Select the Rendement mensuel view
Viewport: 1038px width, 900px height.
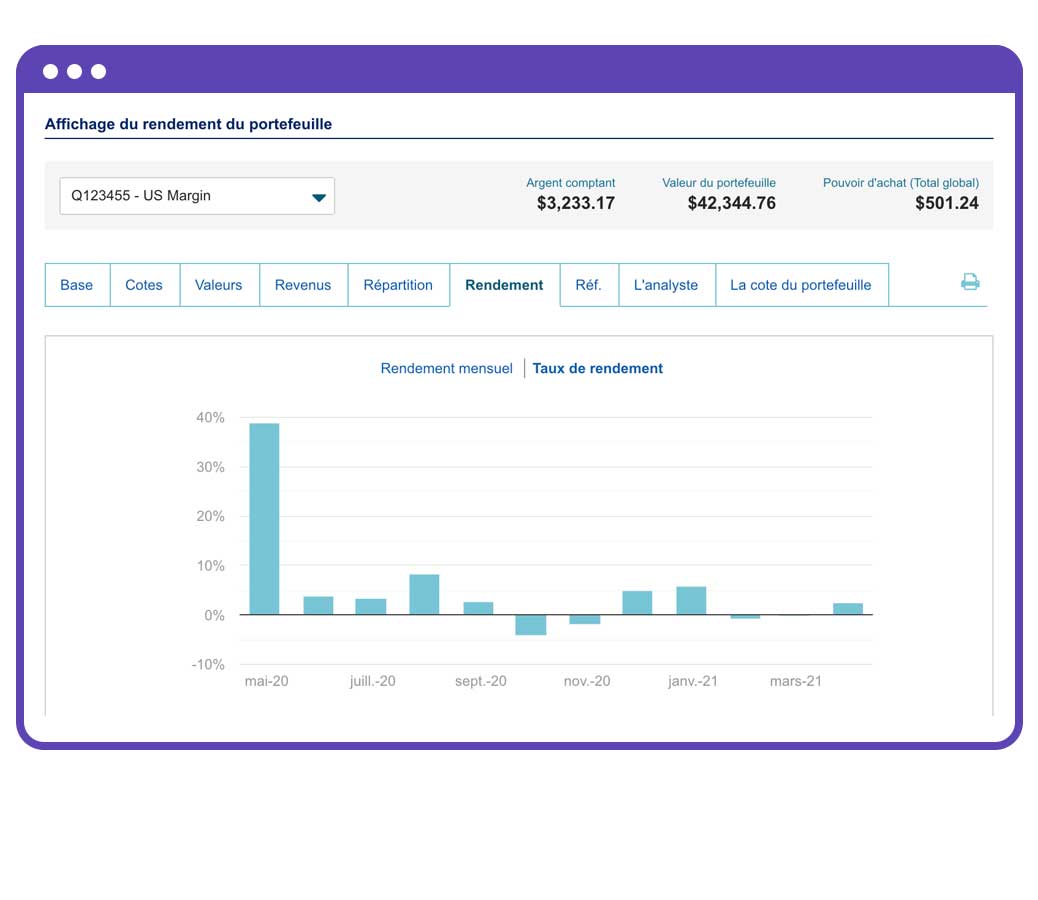click(x=446, y=368)
